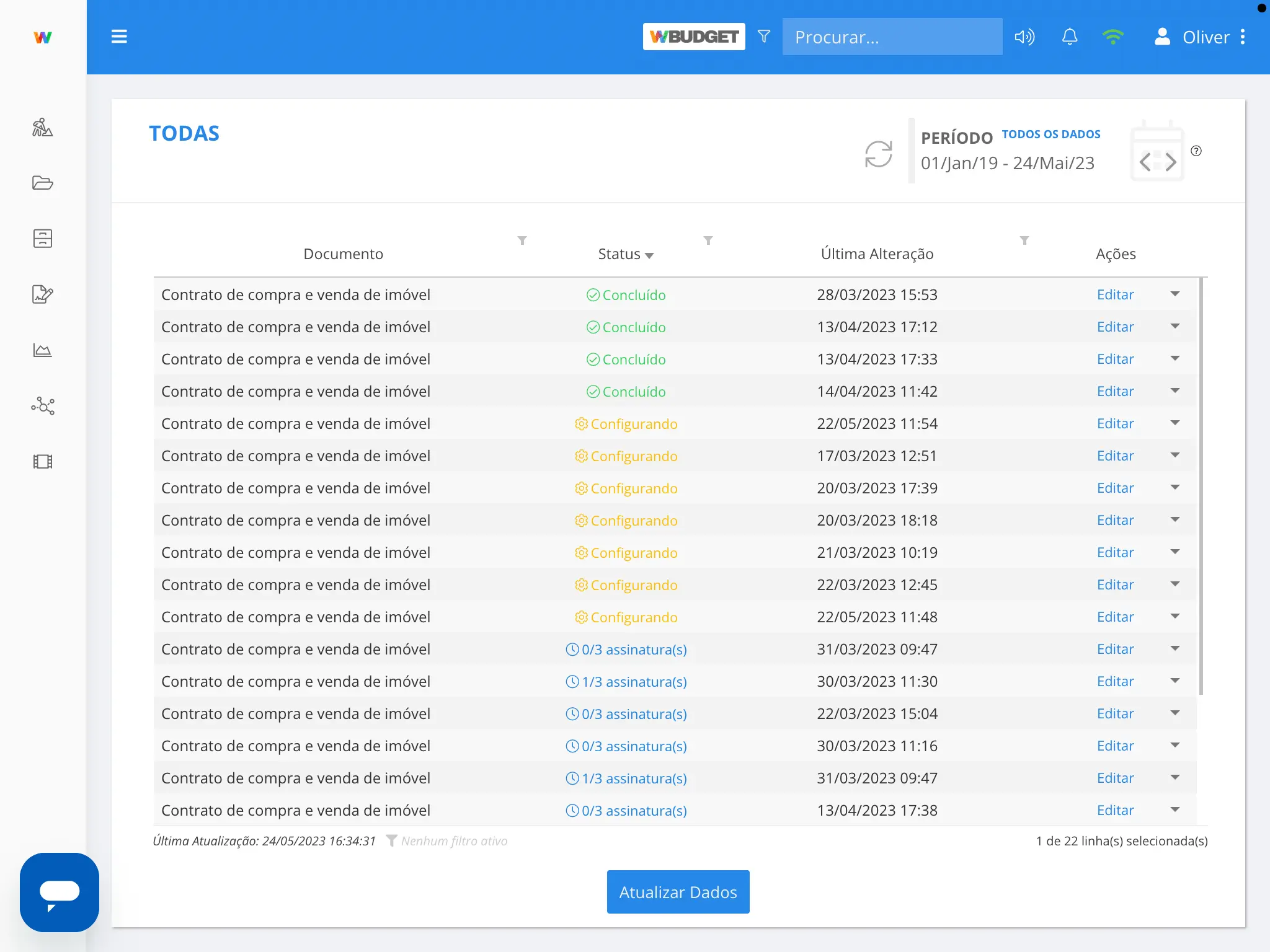
Task: Expand actions for 20/03/2023 18:18 row
Action: tap(1175, 519)
